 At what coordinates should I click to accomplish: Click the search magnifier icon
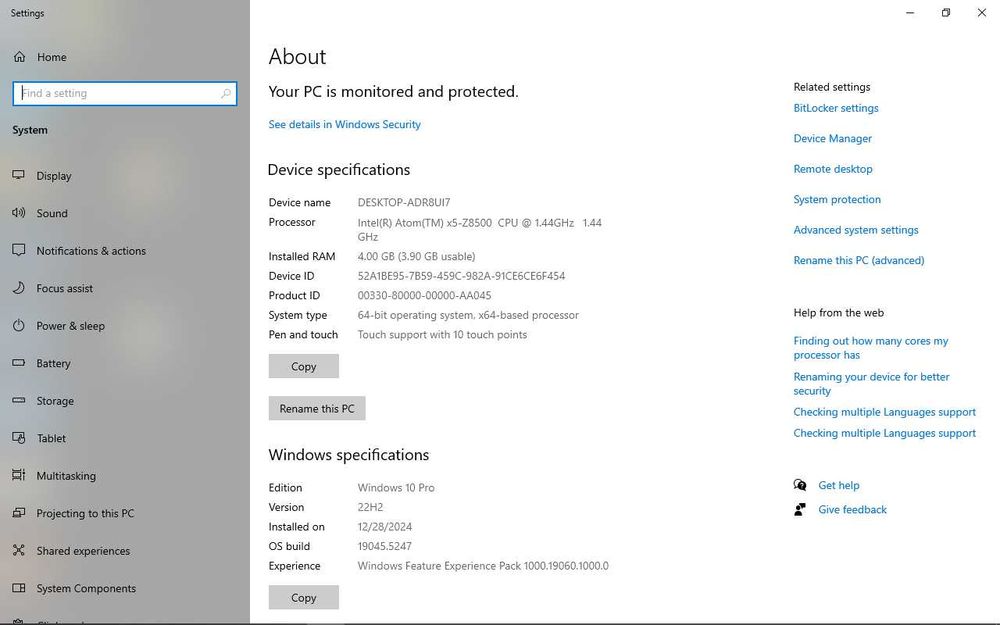click(x=226, y=93)
